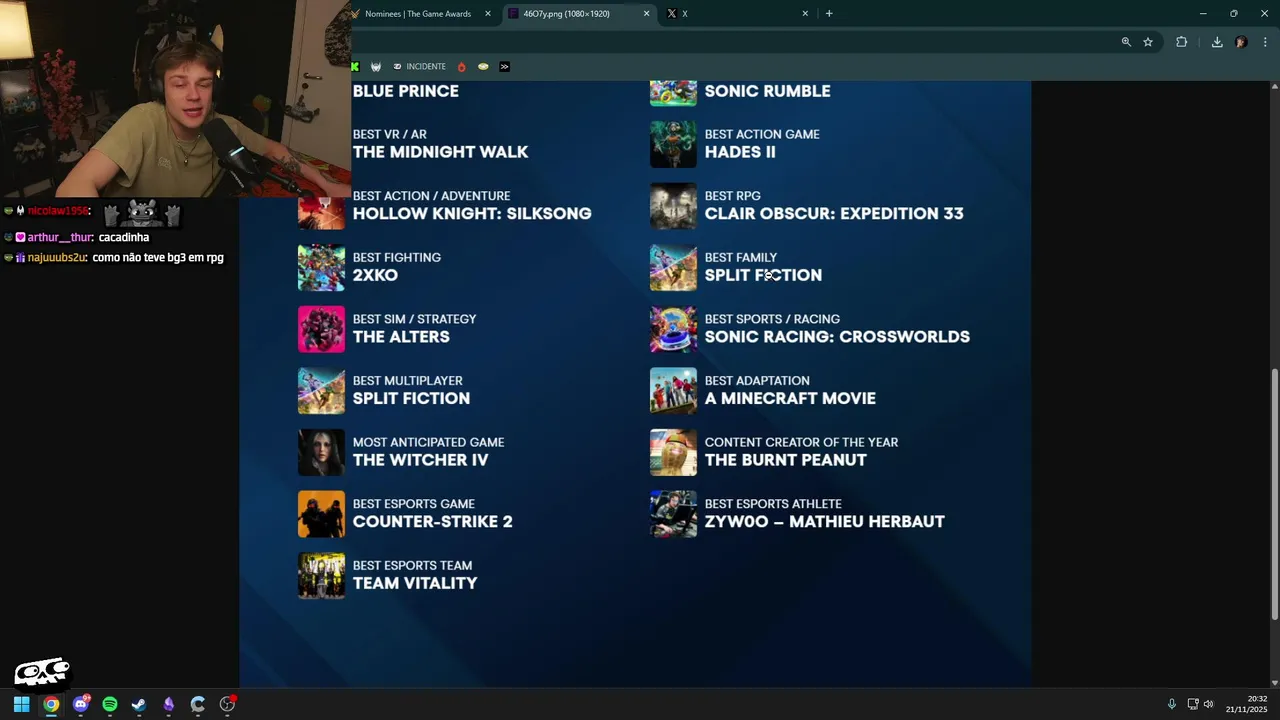Click the HADES II title text
This screenshot has height=720, width=1280.
click(740, 152)
